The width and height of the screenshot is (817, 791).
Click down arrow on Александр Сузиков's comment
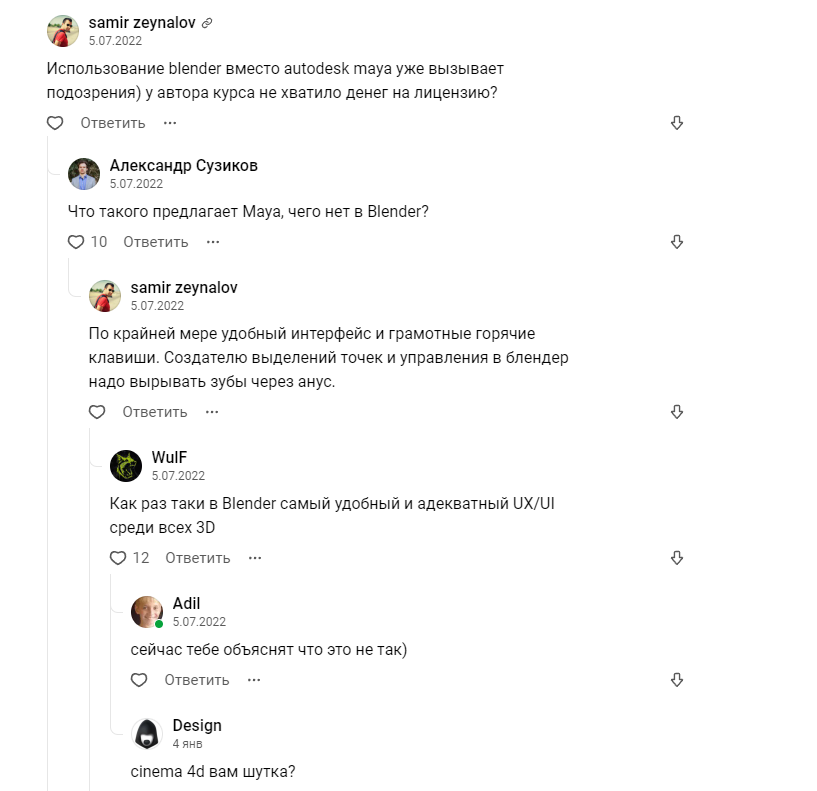point(676,242)
